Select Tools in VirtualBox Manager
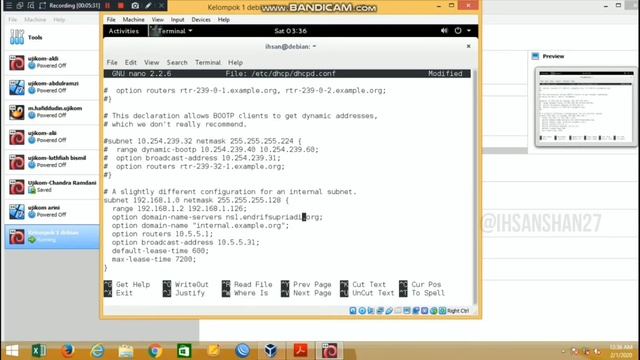Screen dimensions: 640x360 (x=51, y=38)
